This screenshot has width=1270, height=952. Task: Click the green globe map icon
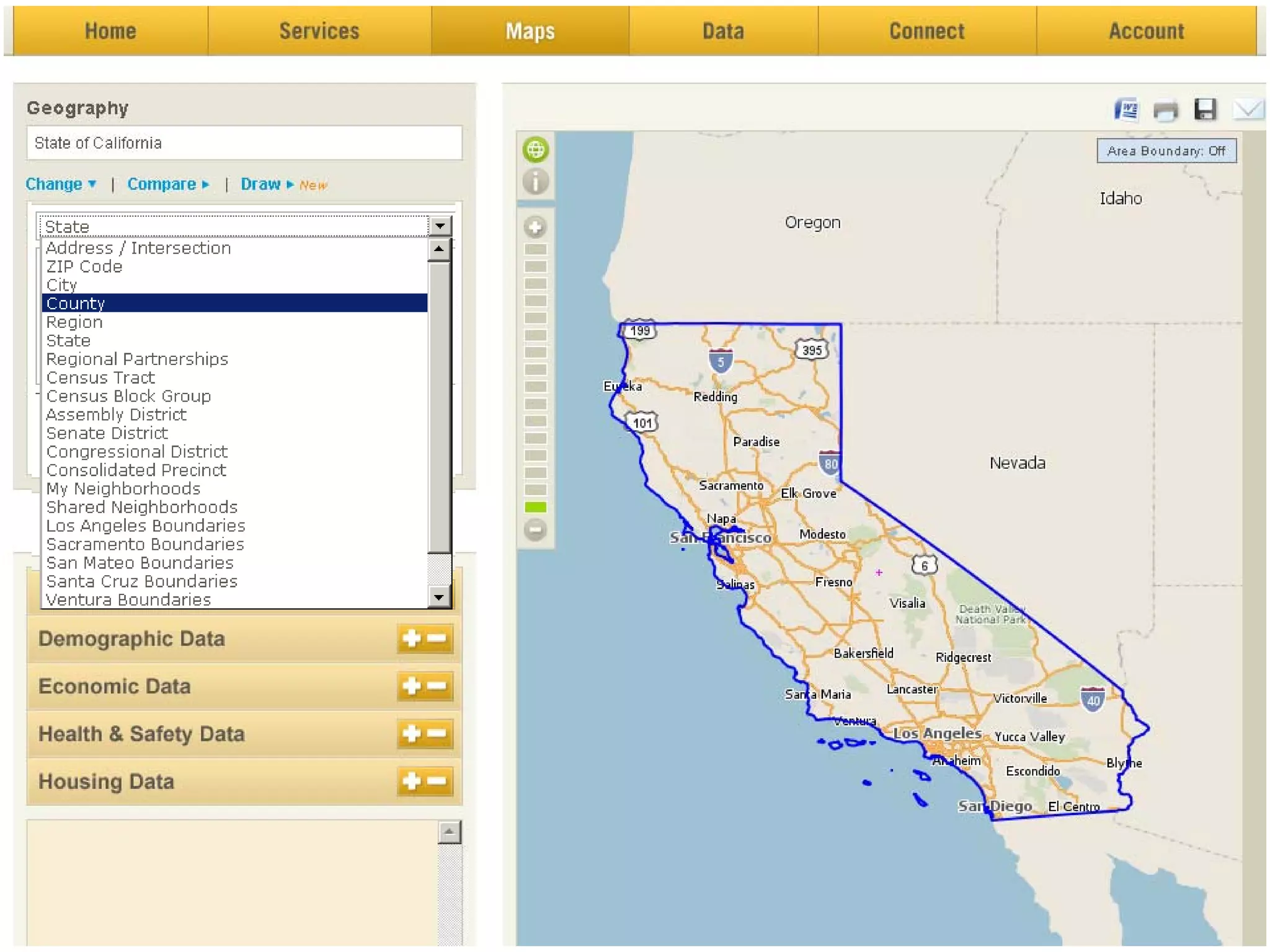click(535, 149)
